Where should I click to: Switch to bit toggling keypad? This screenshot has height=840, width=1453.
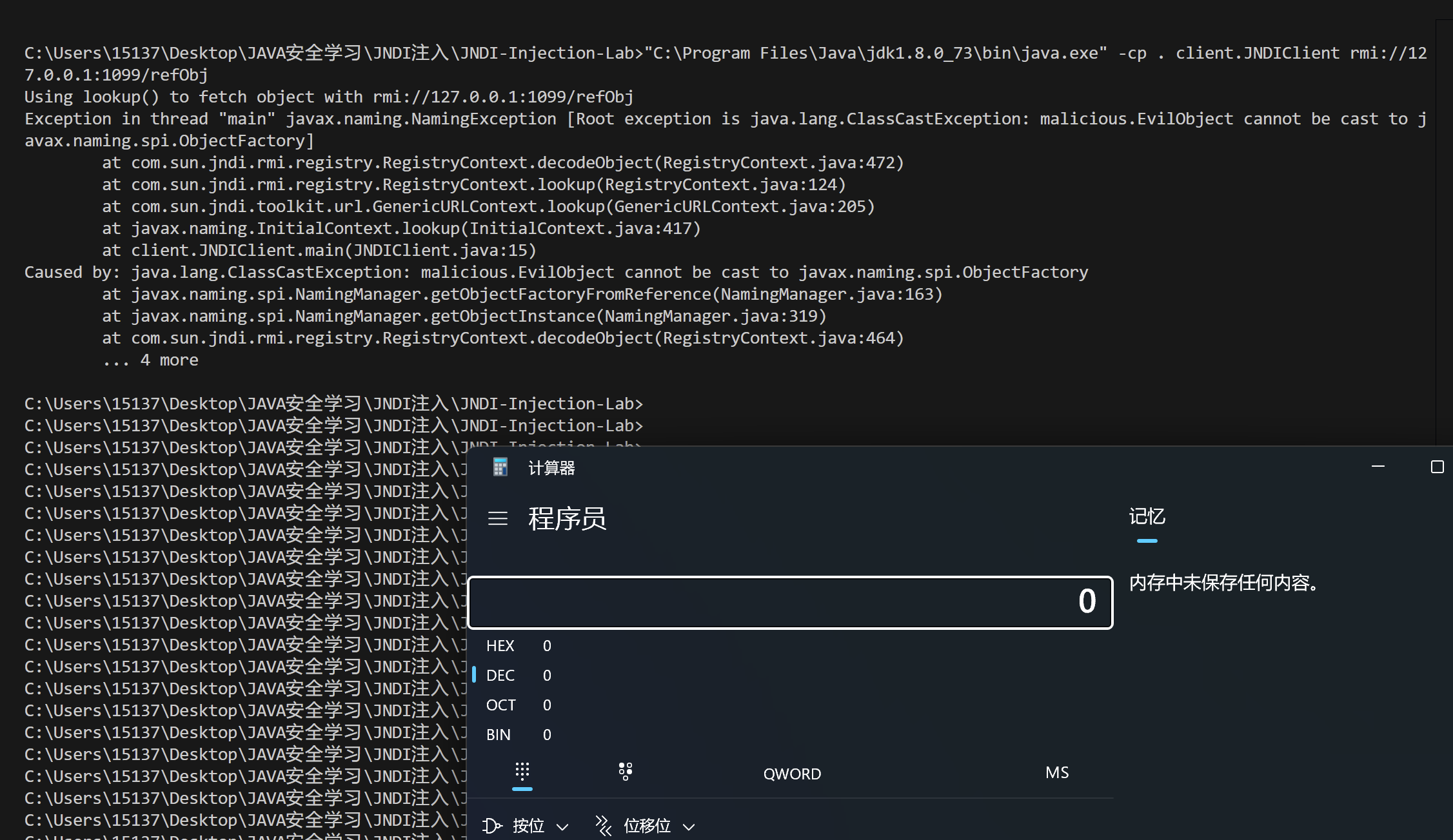(626, 772)
